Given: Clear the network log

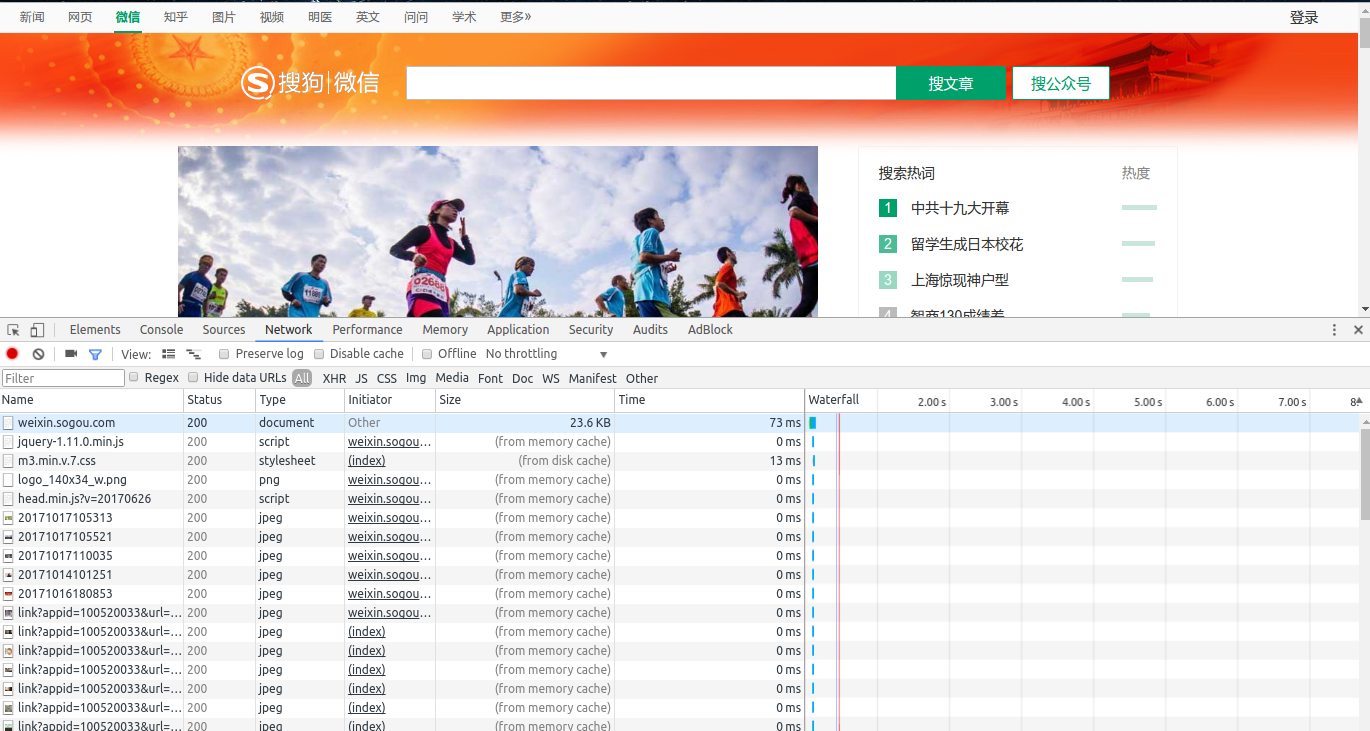Looking at the screenshot, I should click(38, 354).
